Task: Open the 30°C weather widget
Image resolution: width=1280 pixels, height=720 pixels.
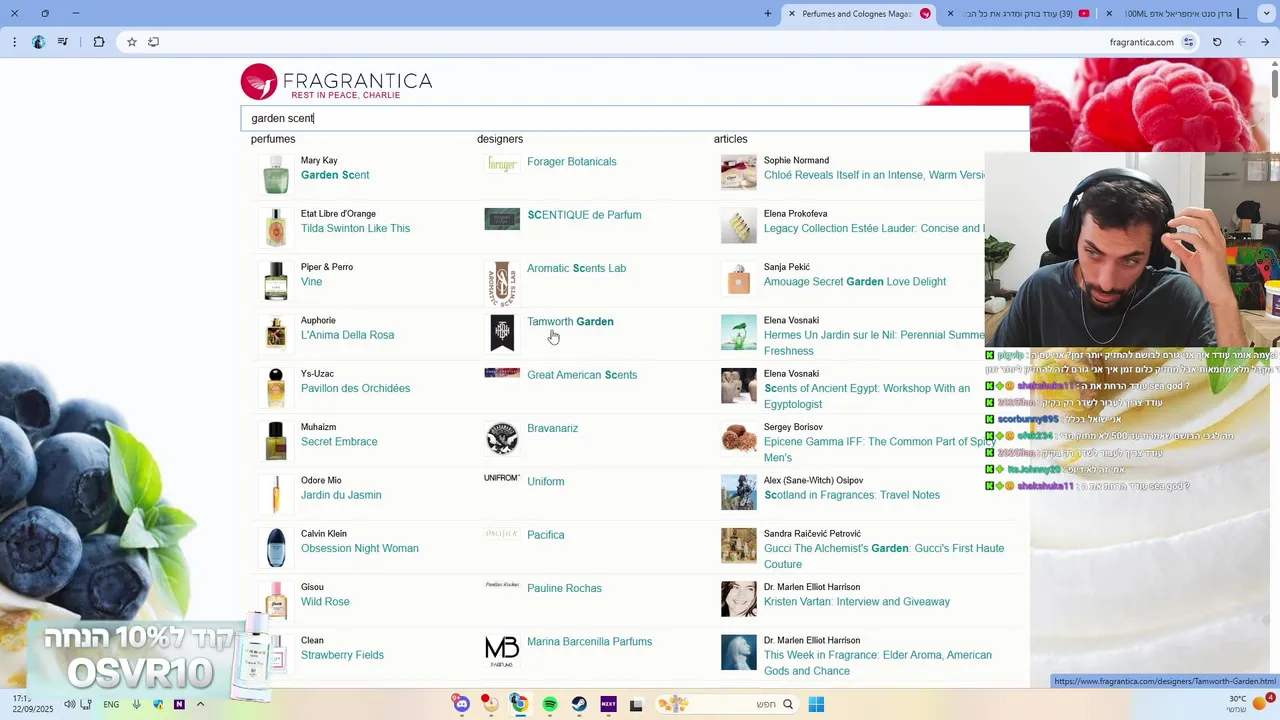Action: click(x=1245, y=704)
